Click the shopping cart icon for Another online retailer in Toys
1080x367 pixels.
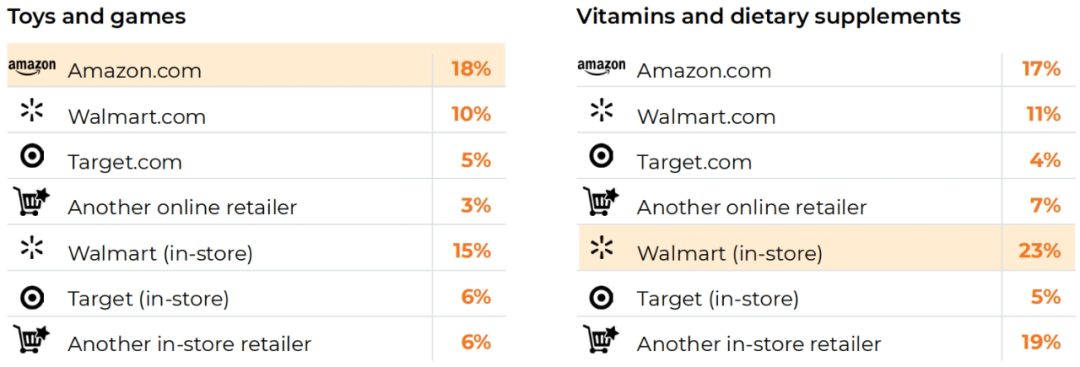point(32,201)
